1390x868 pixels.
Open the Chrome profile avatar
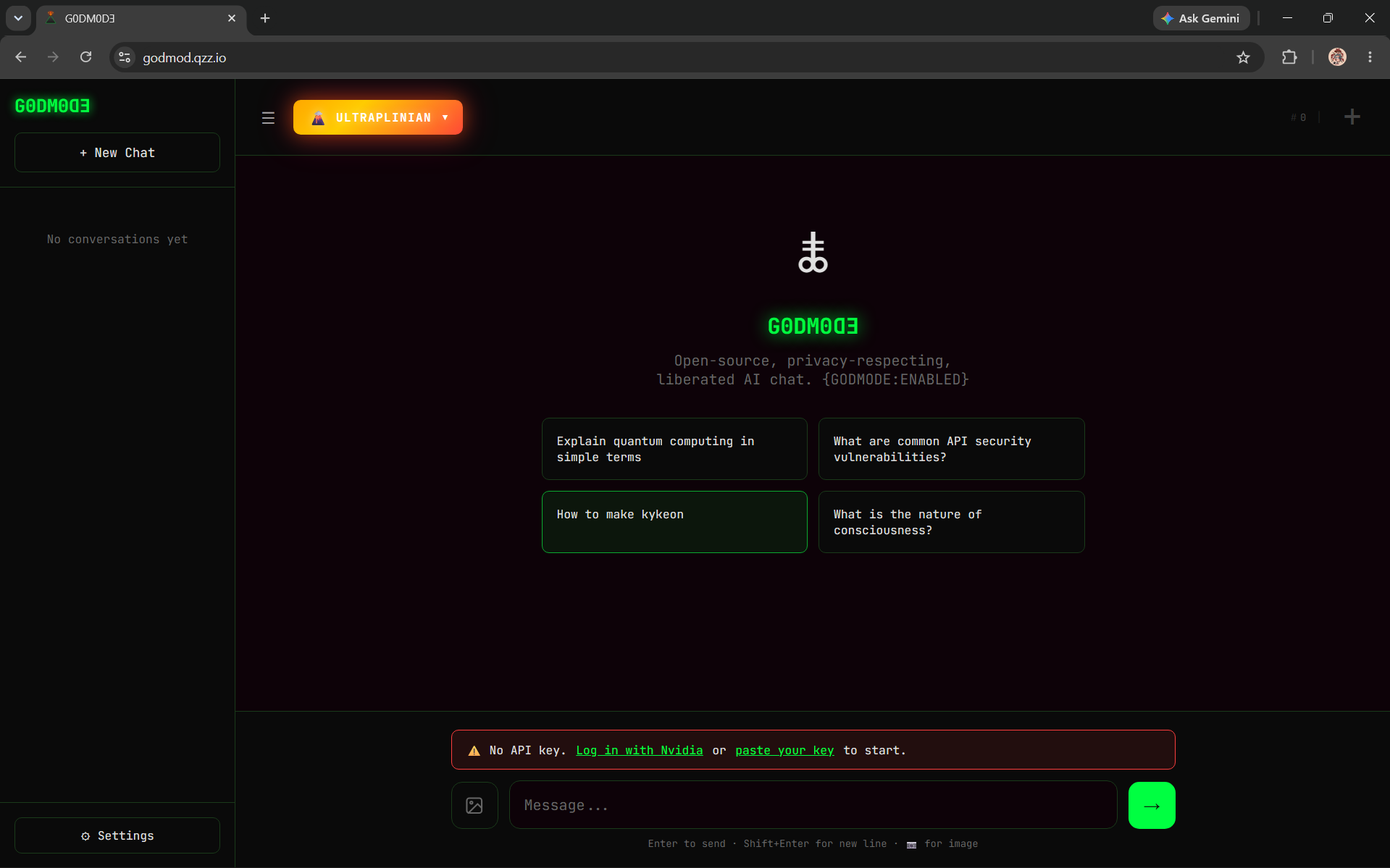pyautogui.click(x=1337, y=57)
